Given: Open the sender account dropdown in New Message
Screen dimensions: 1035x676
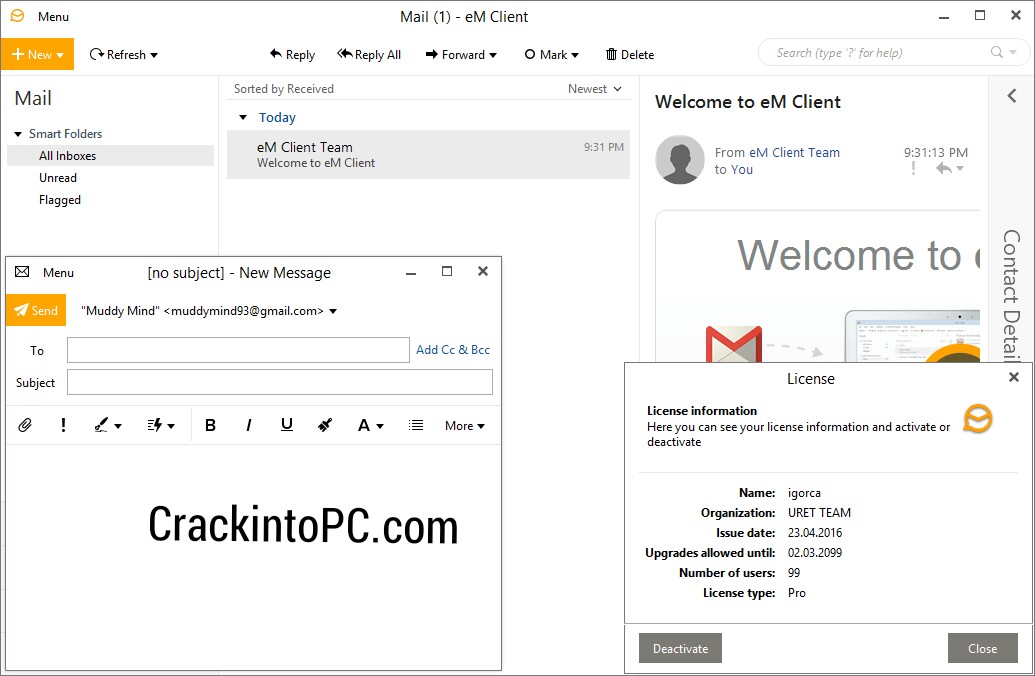Looking at the screenshot, I should [x=333, y=312].
